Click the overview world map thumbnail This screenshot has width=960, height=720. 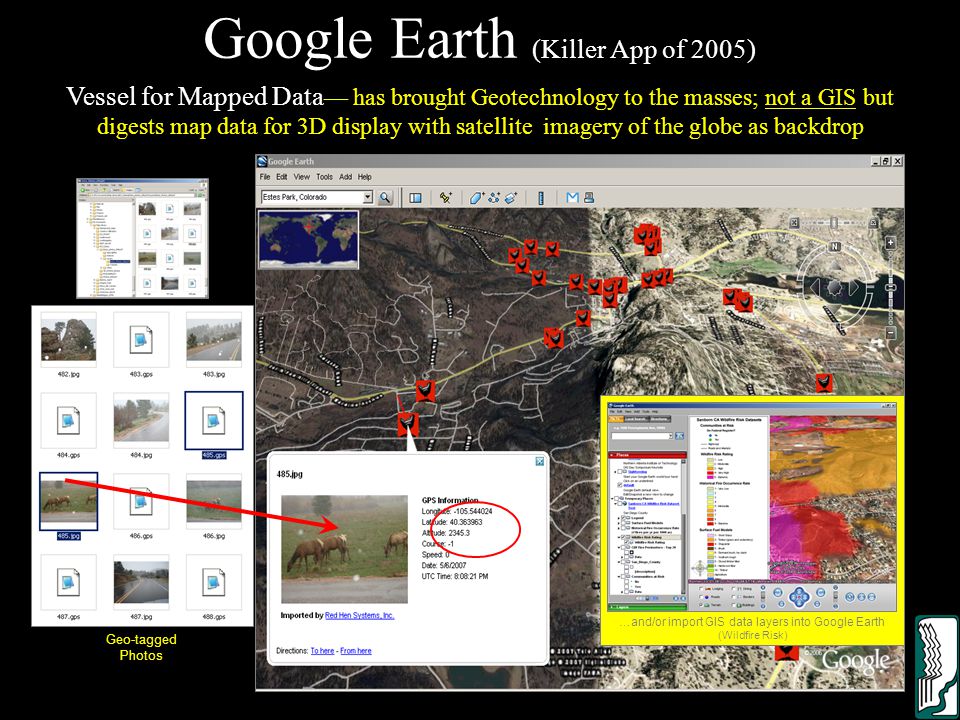coord(309,239)
